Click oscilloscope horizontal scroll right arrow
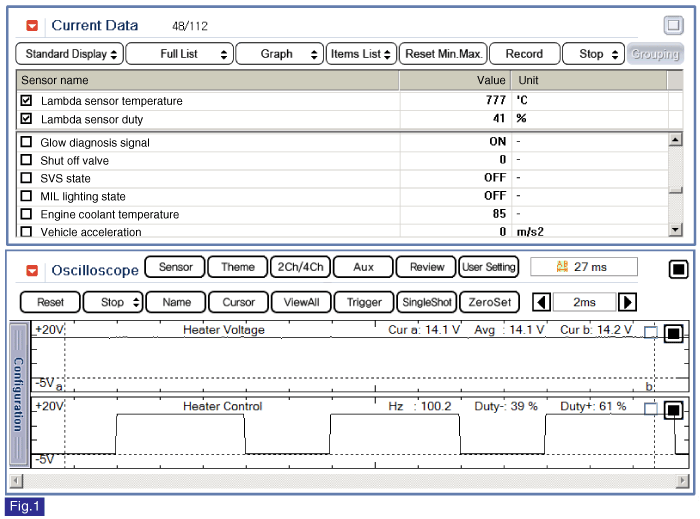 click(682, 481)
